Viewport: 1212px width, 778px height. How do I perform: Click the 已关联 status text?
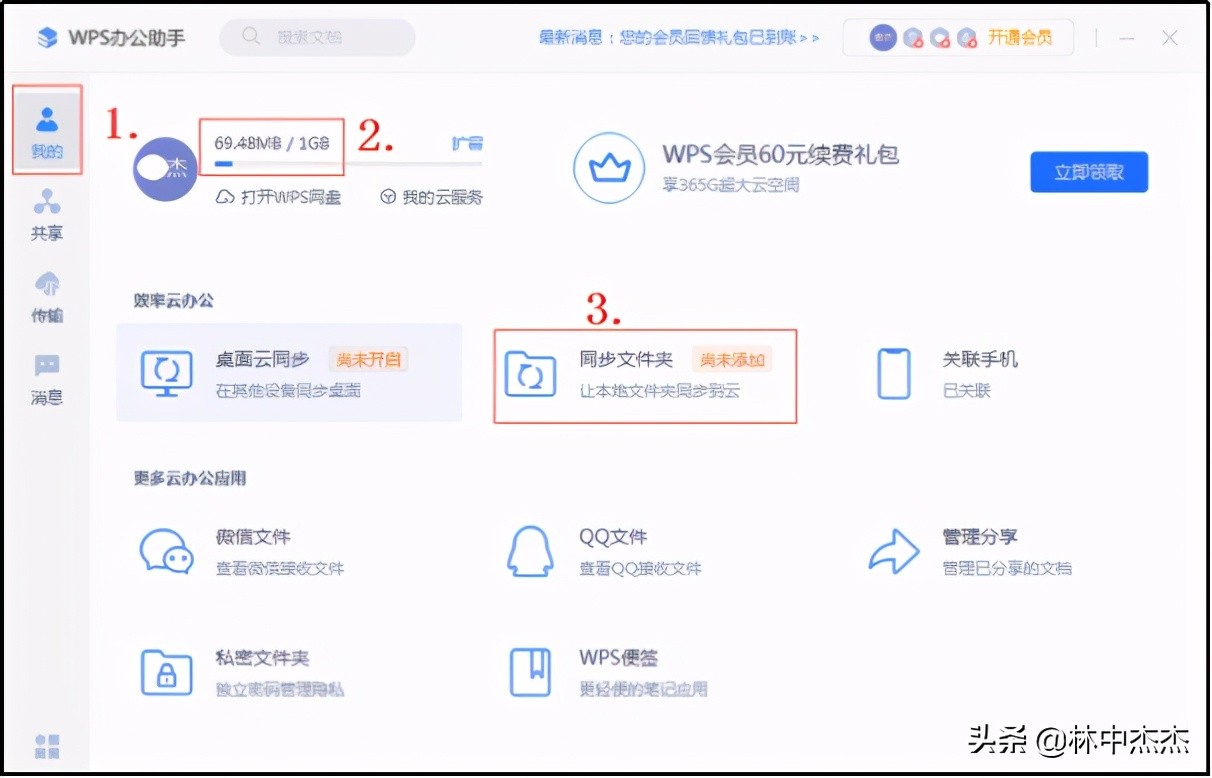966,391
